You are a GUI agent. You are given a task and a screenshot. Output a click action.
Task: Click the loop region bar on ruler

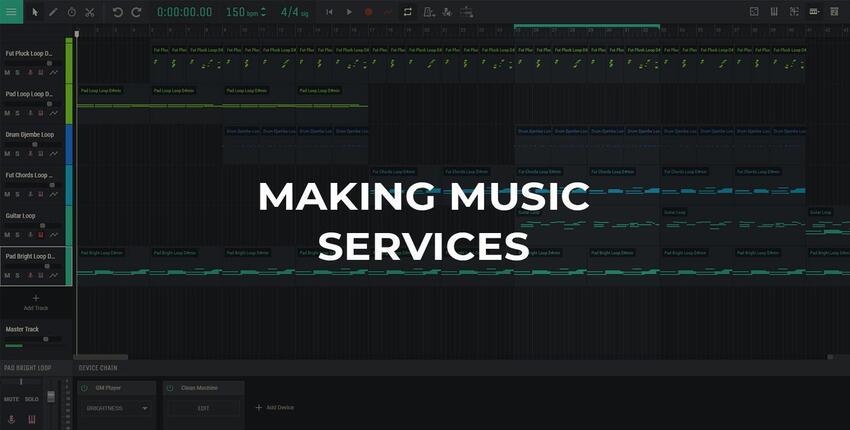[587, 26]
